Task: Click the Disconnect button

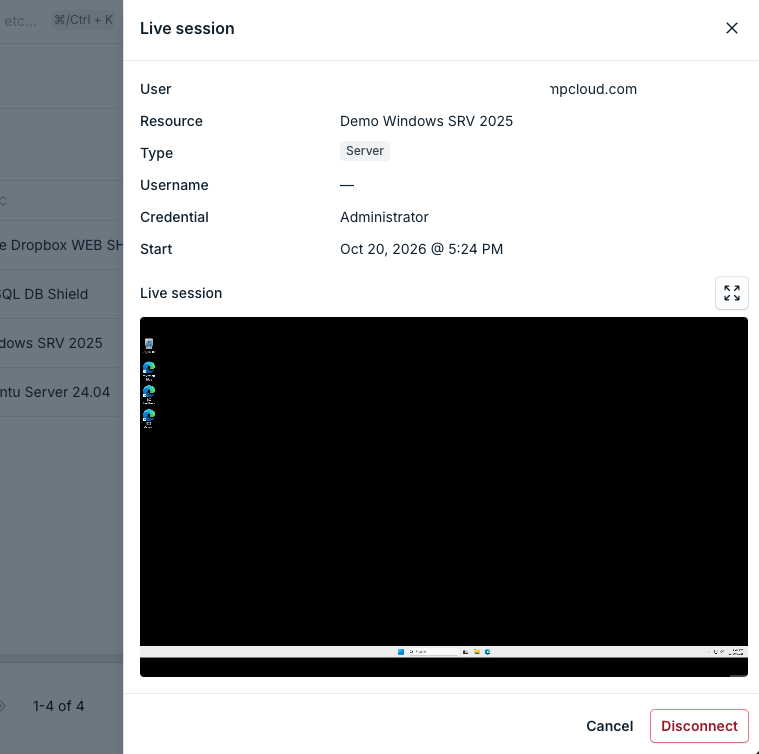Action: click(699, 725)
